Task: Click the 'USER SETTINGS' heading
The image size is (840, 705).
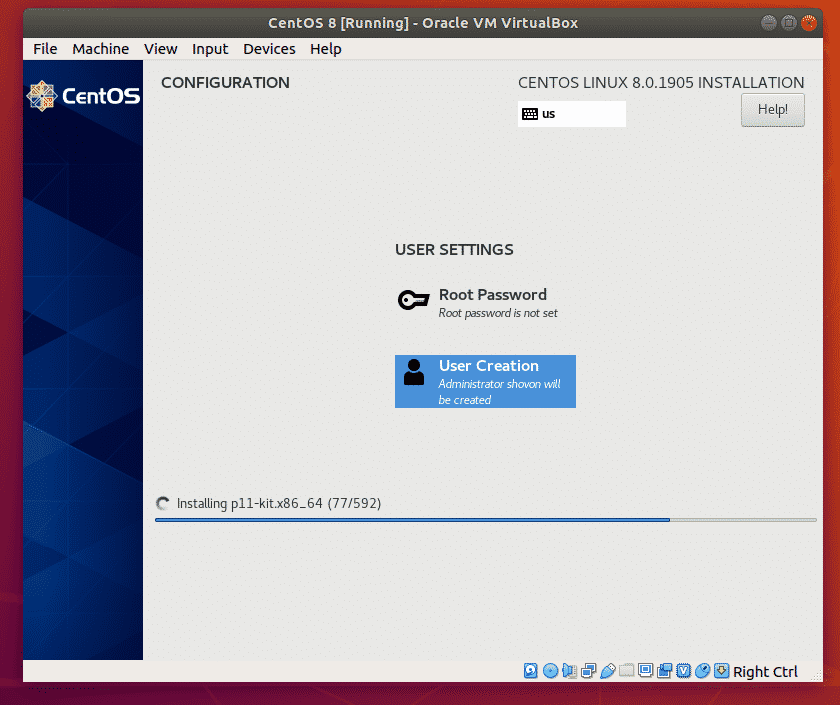Action: 454,250
